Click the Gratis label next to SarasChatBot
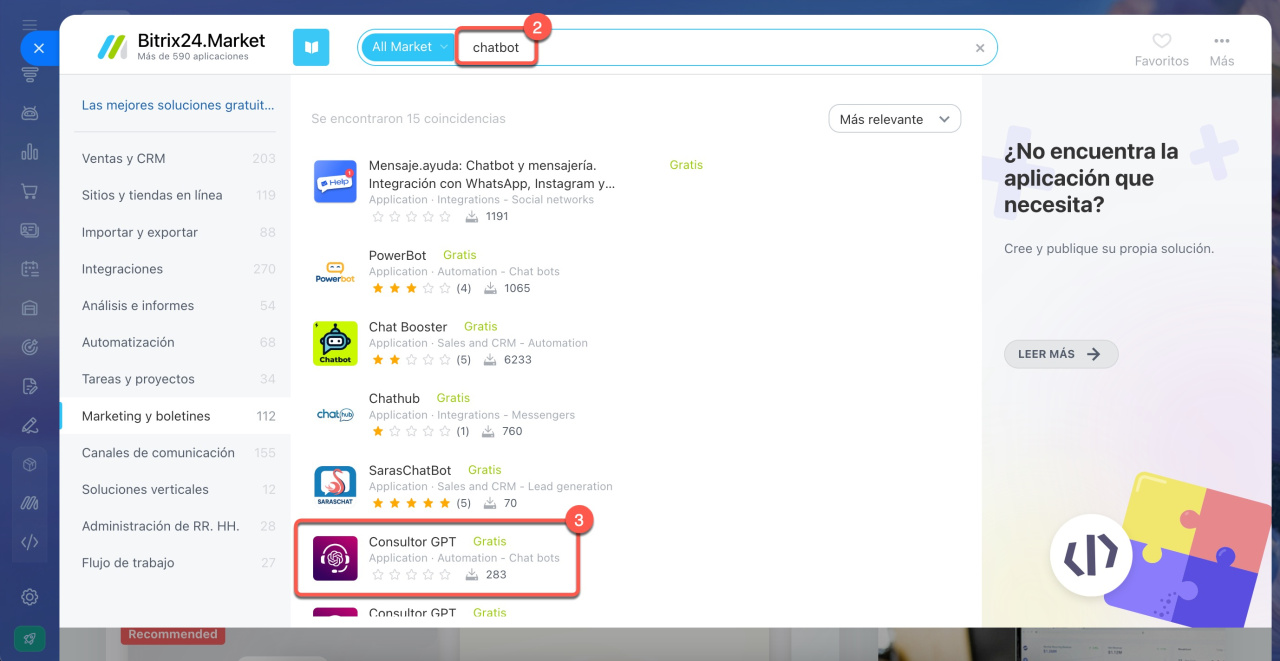Image resolution: width=1280 pixels, height=661 pixels. [485, 470]
